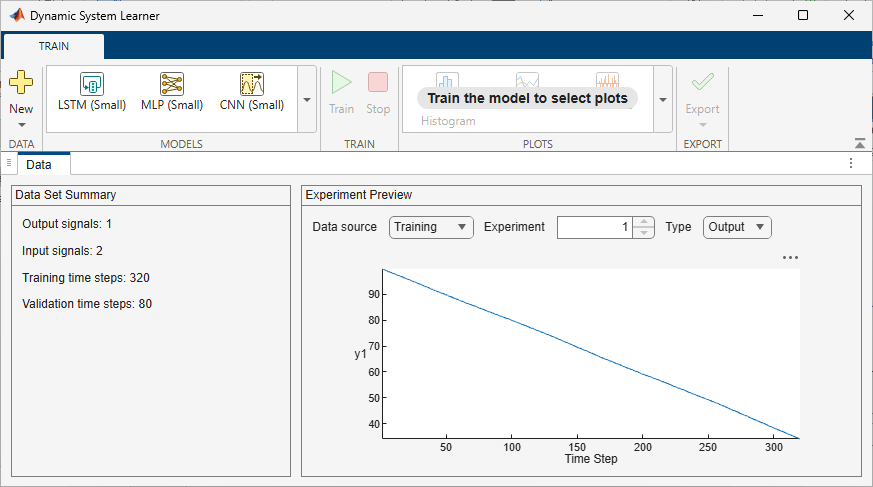Click the New data plus icon
Screen dimensions: 873x487
(x=21, y=82)
